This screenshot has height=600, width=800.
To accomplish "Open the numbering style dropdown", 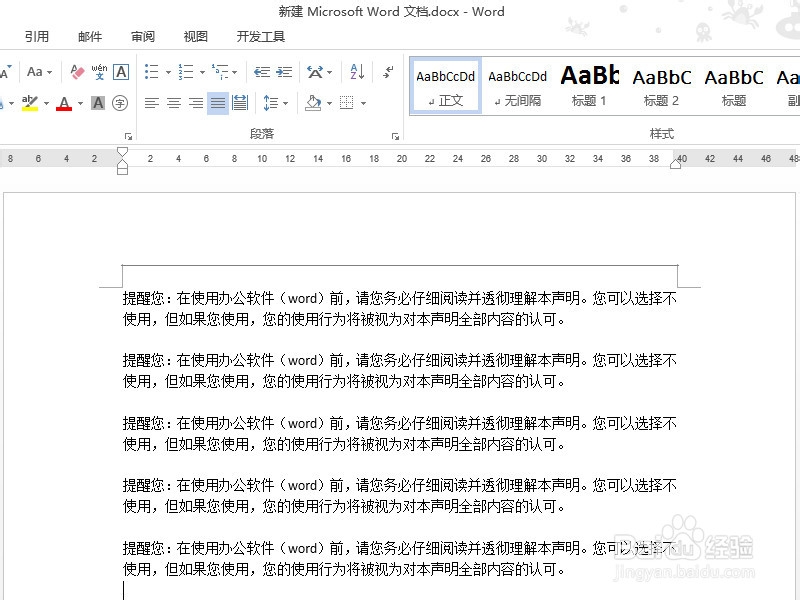I will point(202,72).
